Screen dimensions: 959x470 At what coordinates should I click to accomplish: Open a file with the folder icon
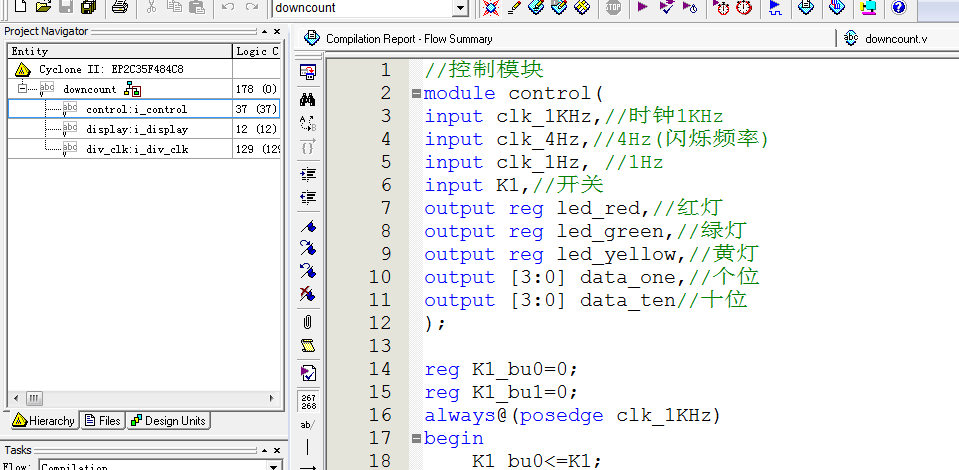[x=43, y=7]
